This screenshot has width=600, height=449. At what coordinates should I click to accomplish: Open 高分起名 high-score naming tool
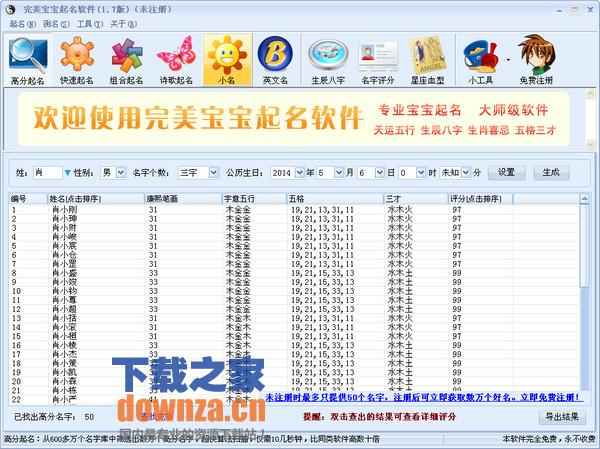[x=28, y=60]
